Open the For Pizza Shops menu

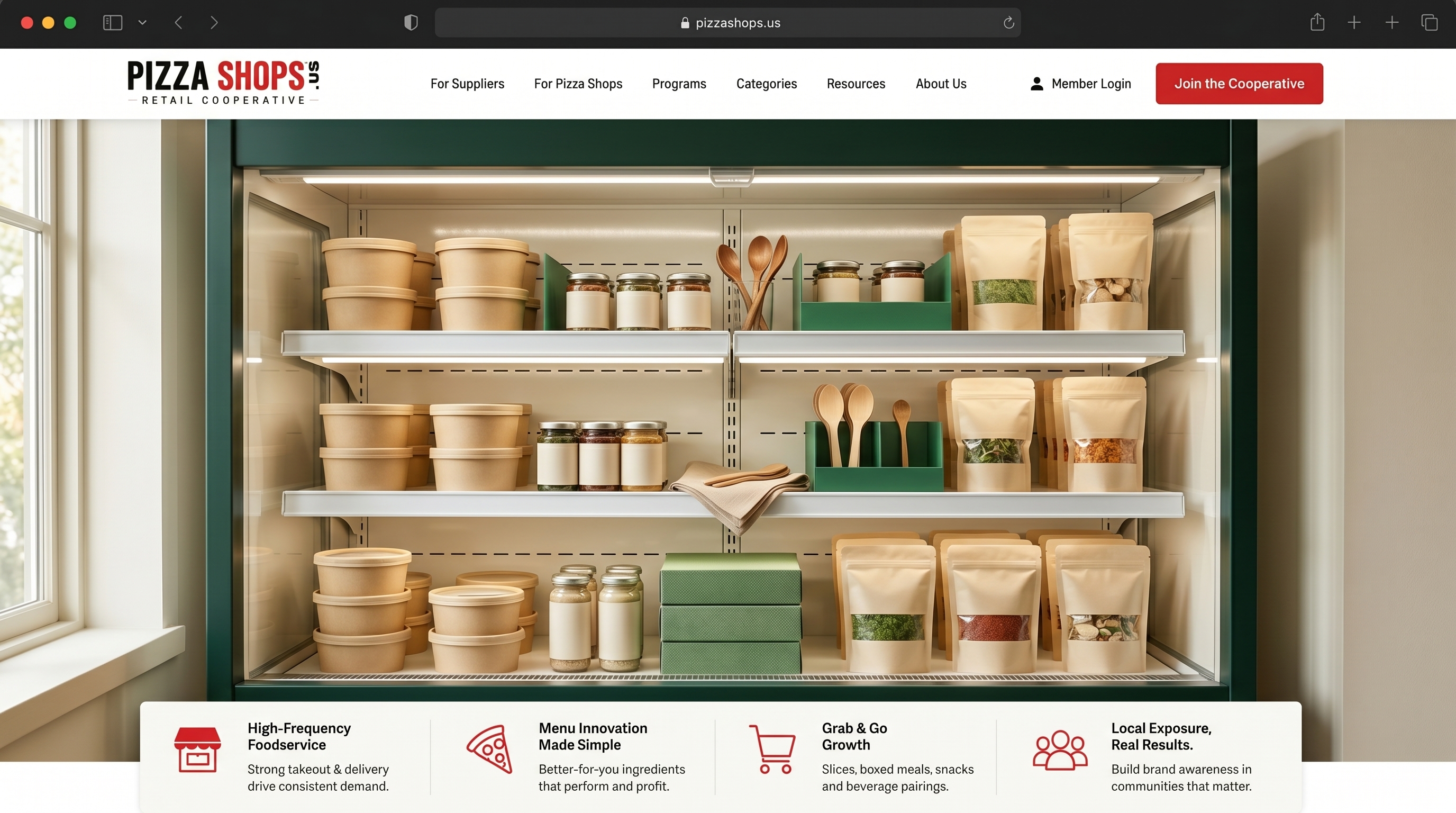[578, 84]
